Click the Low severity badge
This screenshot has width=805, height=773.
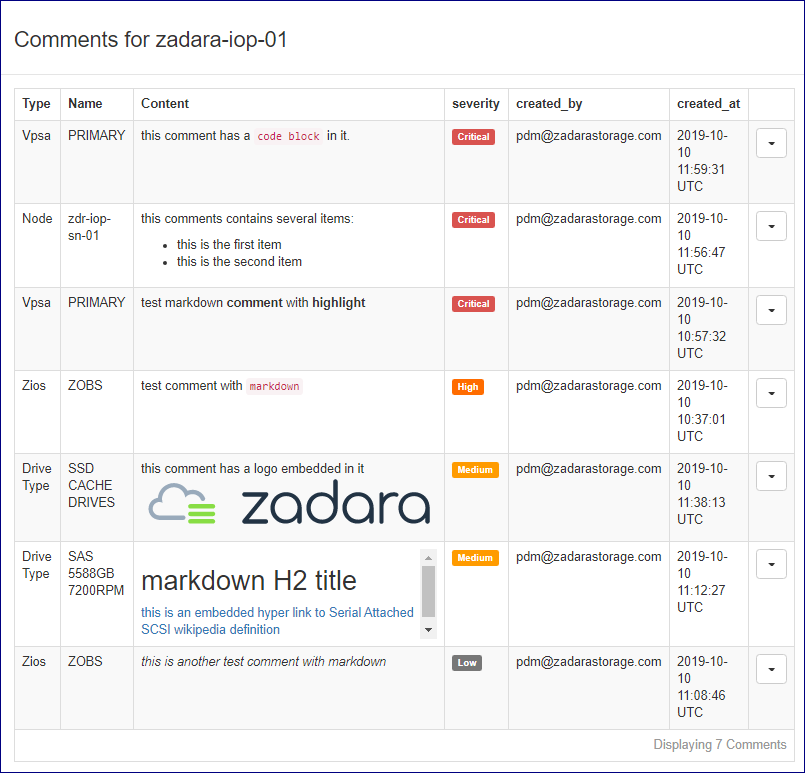466,662
